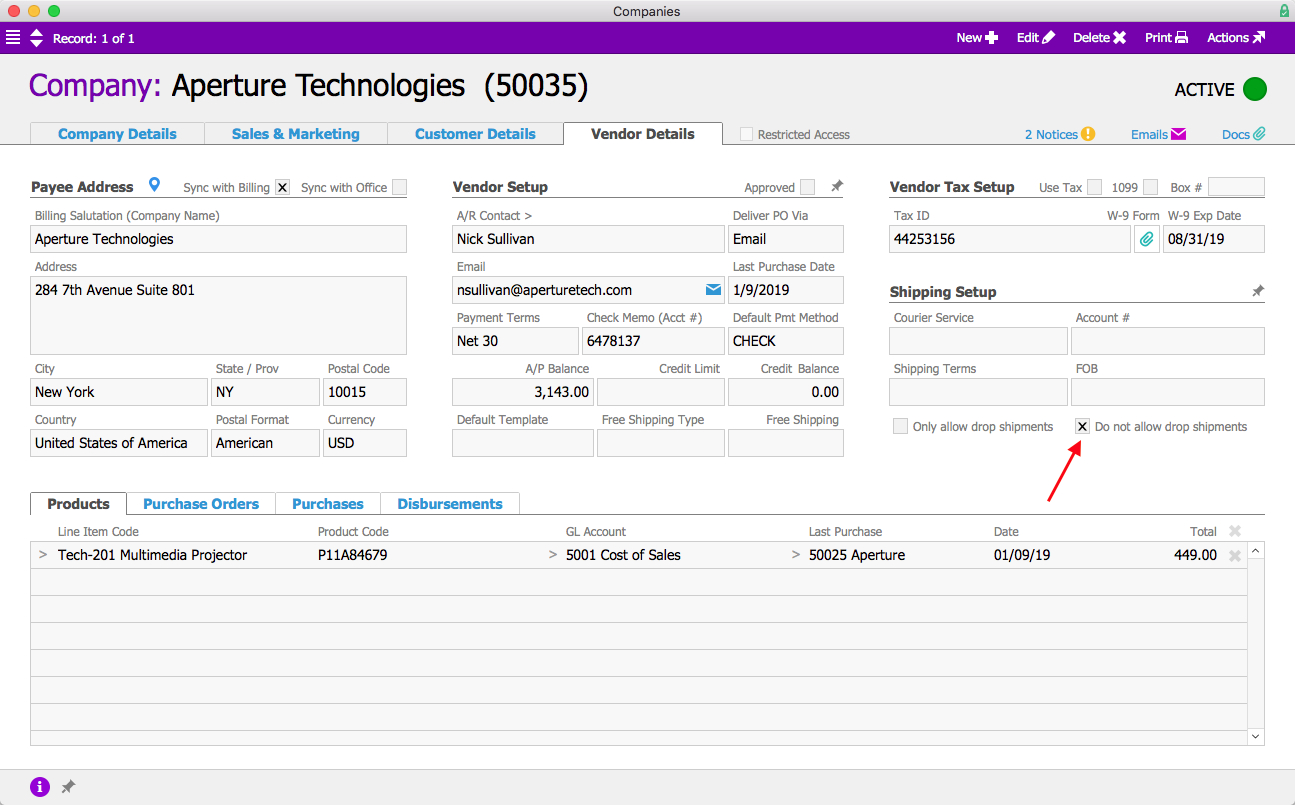Toggle the Restricted Access checkbox
This screenshot has height=805, width=1295.
tap(746, 134)
